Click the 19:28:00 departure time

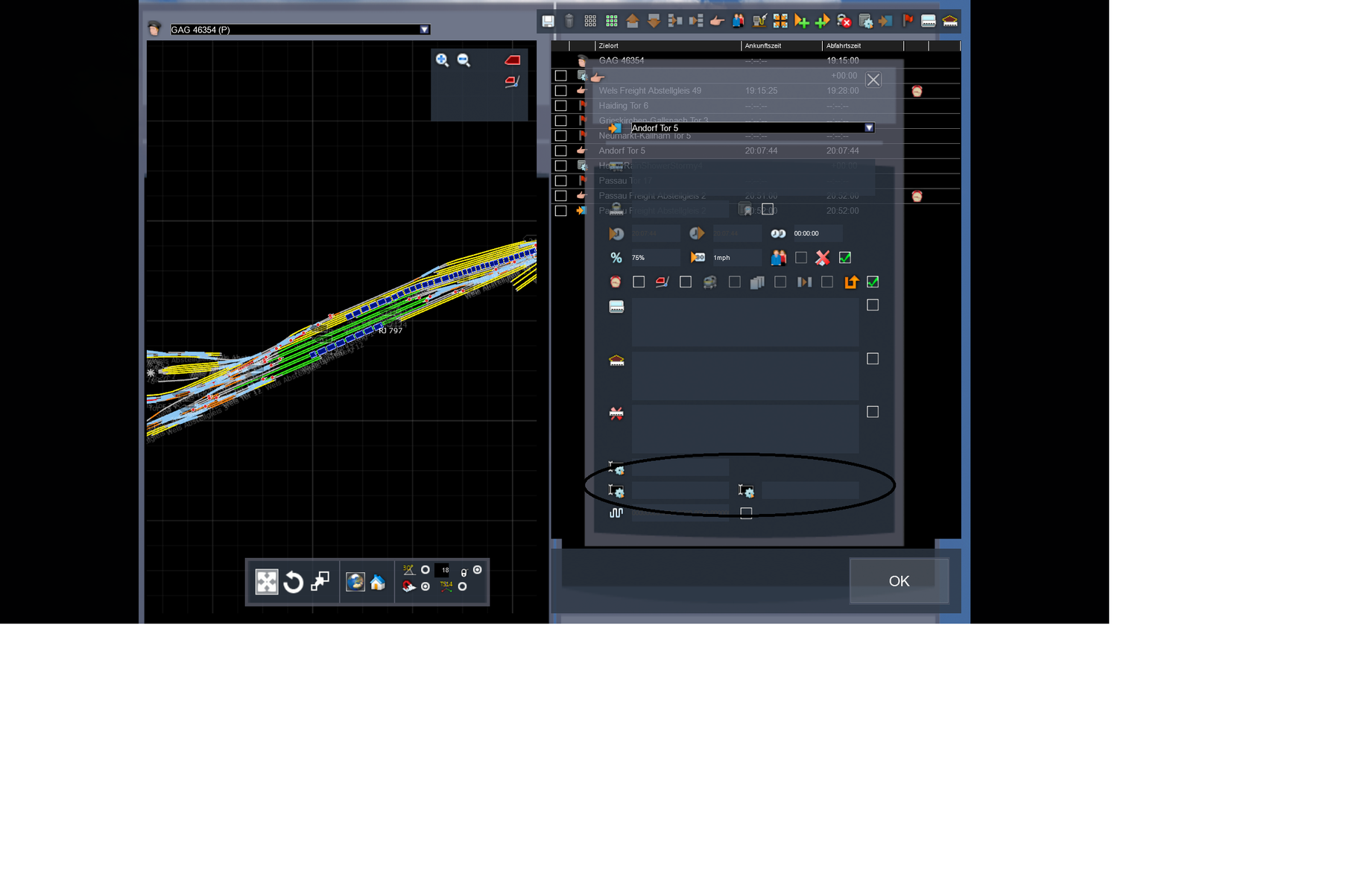coord(842,91)
